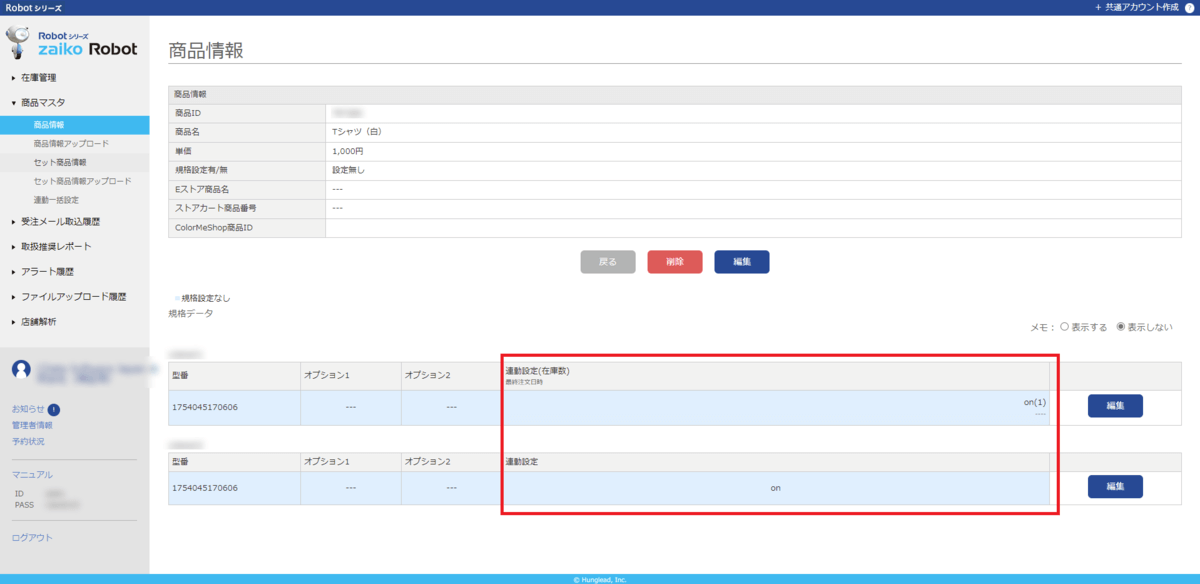This screenshot has width=1200, height=584.
Task: Click 編集 button in the lower on row
Action: tap(1115, 487)
